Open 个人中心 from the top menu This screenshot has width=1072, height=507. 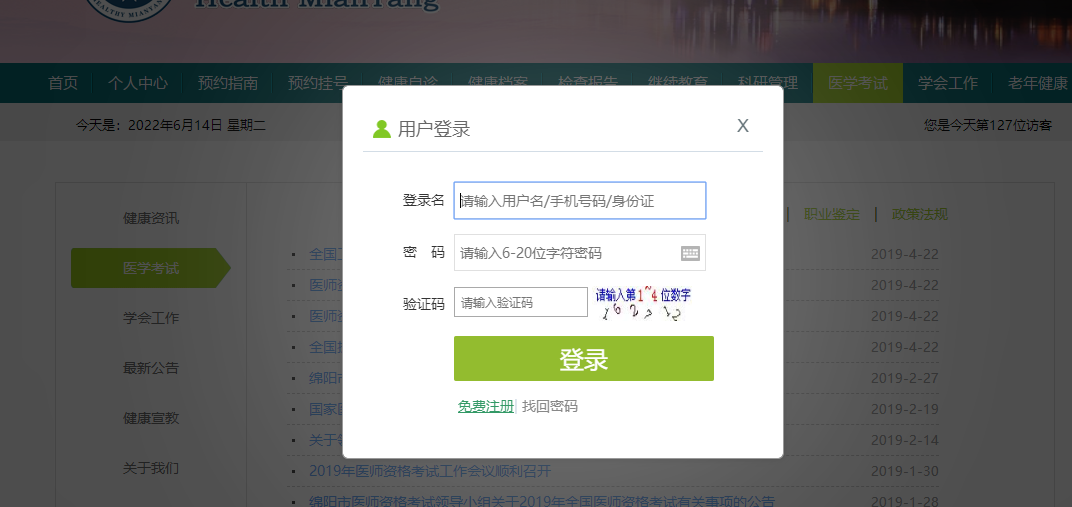click(138, 83)
